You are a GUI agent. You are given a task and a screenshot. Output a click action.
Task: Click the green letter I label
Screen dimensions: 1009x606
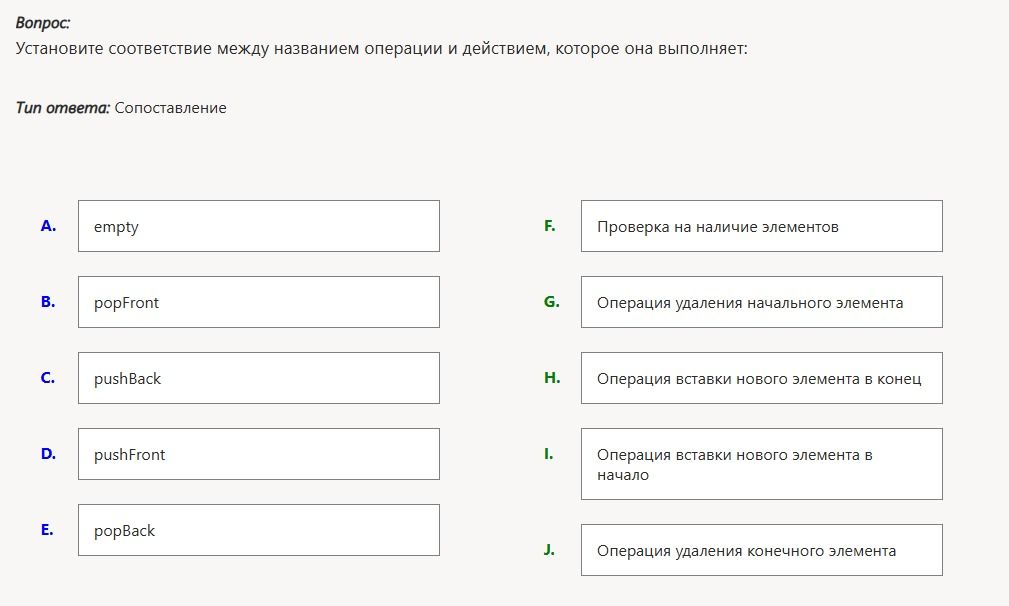coord(548,454)
